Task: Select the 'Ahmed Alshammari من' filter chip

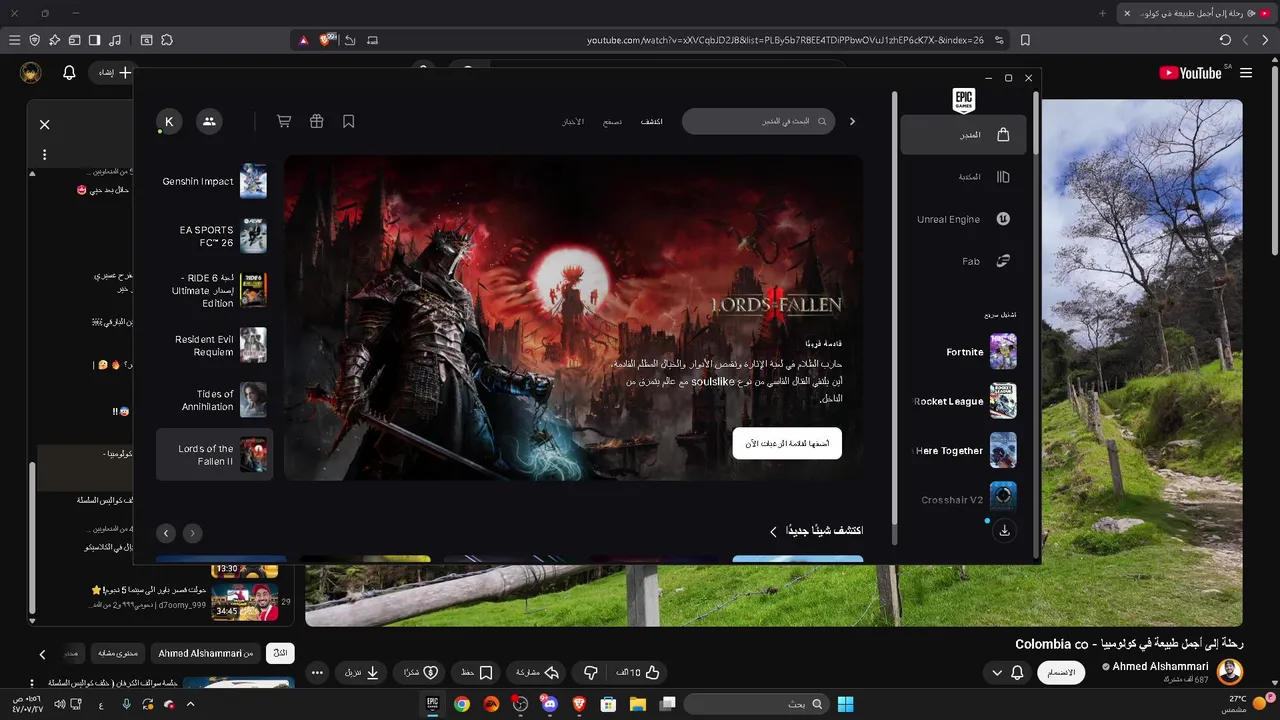Action: (x=206, y=653)
